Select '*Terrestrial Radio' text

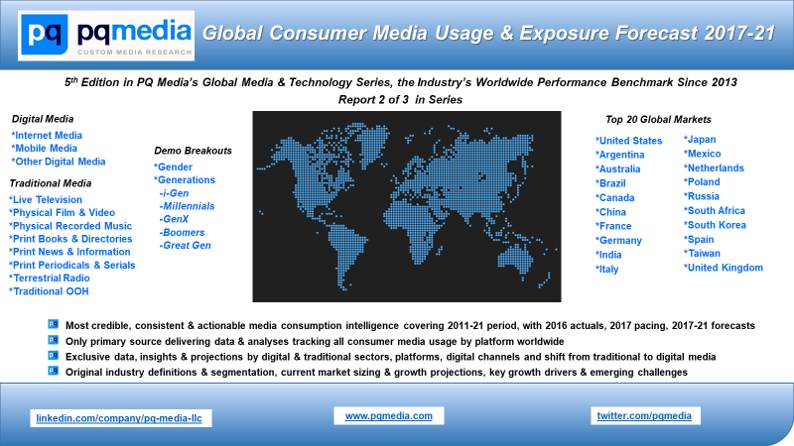(x=49, y=278)
